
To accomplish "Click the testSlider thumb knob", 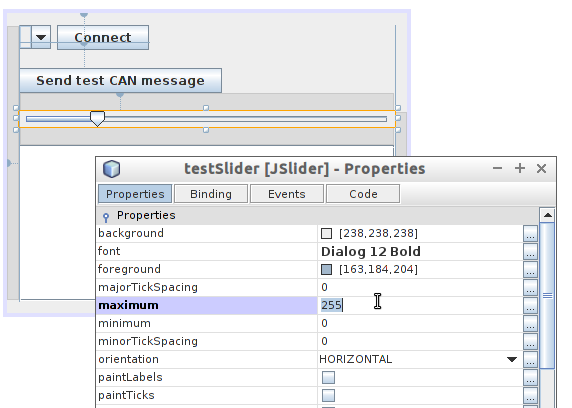I will (x=97, y=119).
